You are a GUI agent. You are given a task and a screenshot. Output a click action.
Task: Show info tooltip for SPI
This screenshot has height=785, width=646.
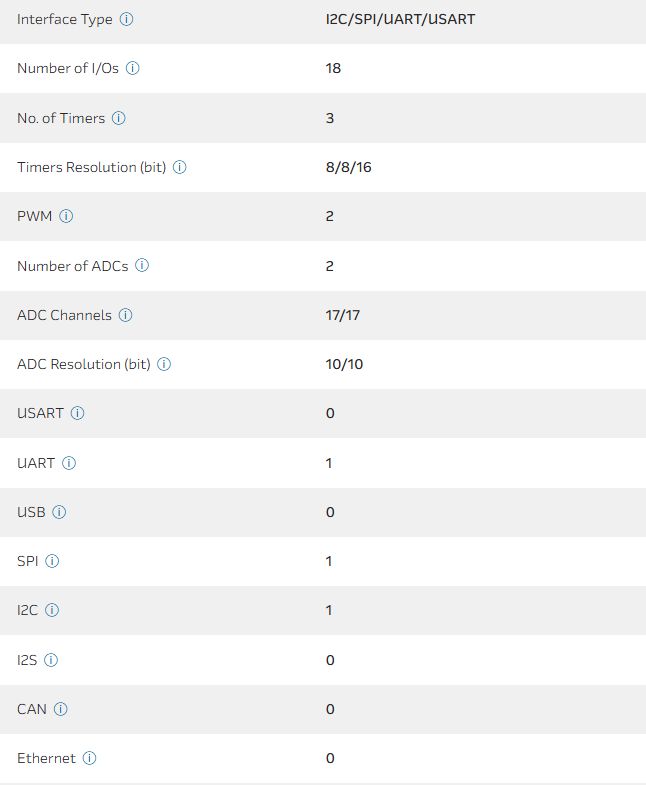tap(52, 561)
